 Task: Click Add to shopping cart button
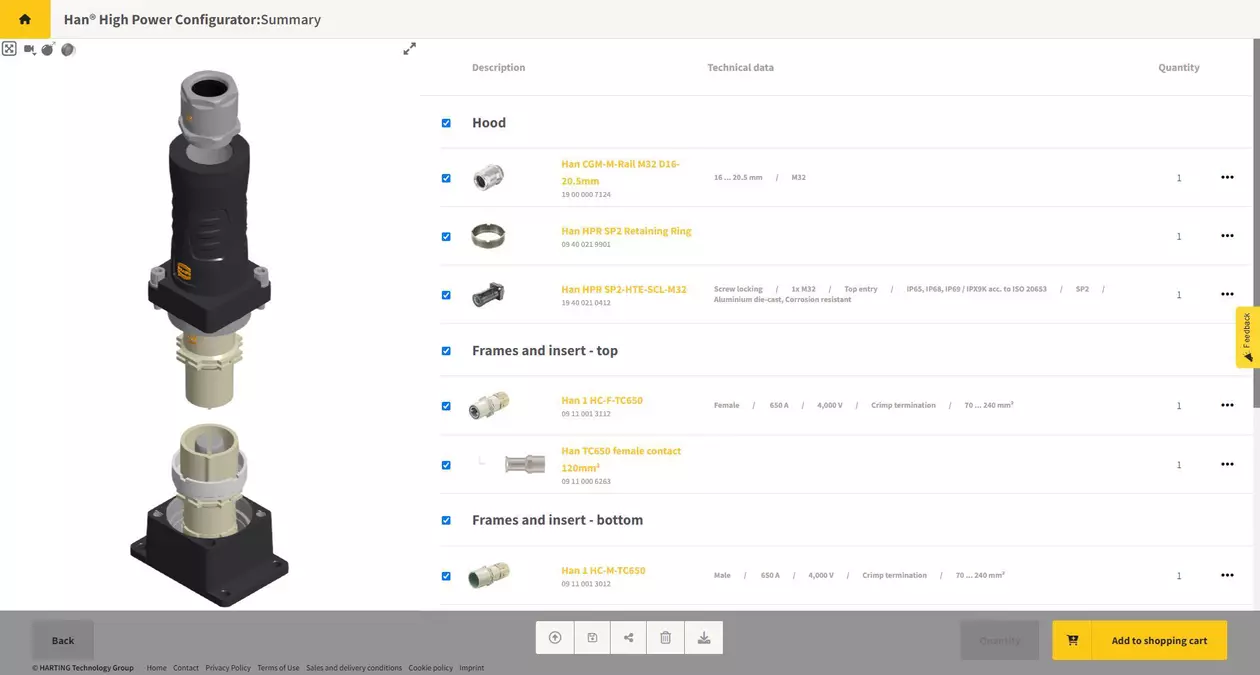click(x=1139, y=641)
